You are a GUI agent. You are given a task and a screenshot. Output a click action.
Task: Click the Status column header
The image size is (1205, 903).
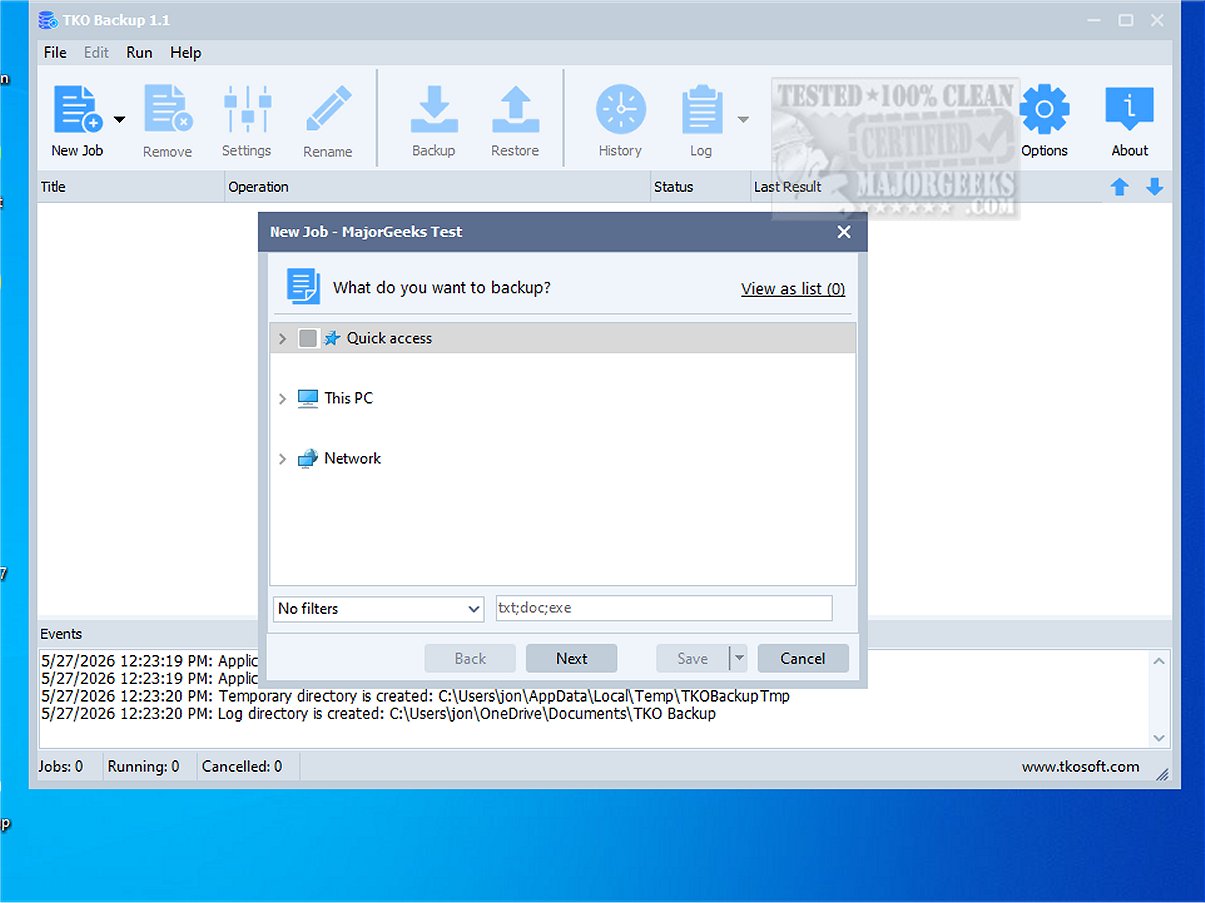pos(700,187)
